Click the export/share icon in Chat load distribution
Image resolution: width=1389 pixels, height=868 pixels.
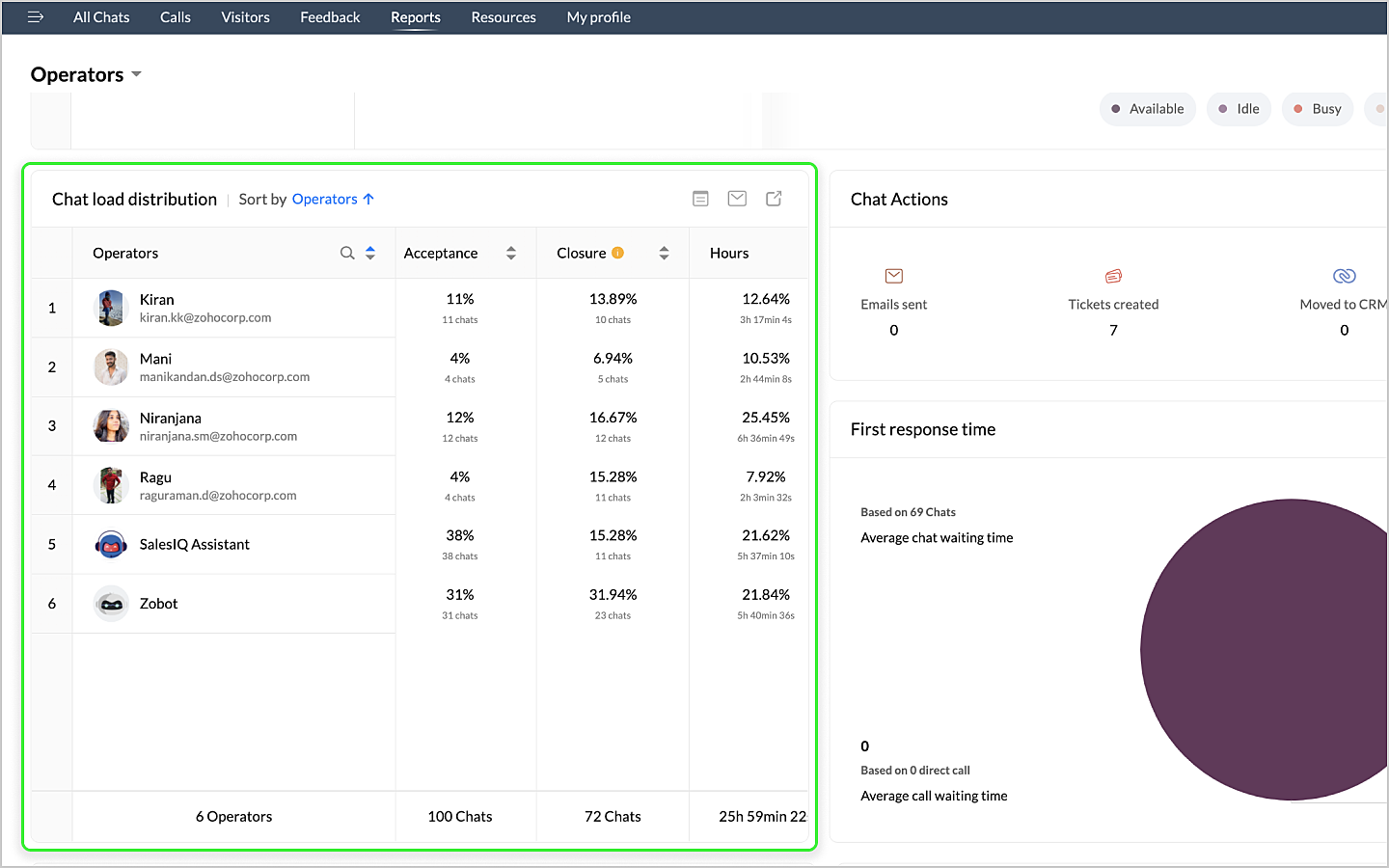(x=774, y=199)
